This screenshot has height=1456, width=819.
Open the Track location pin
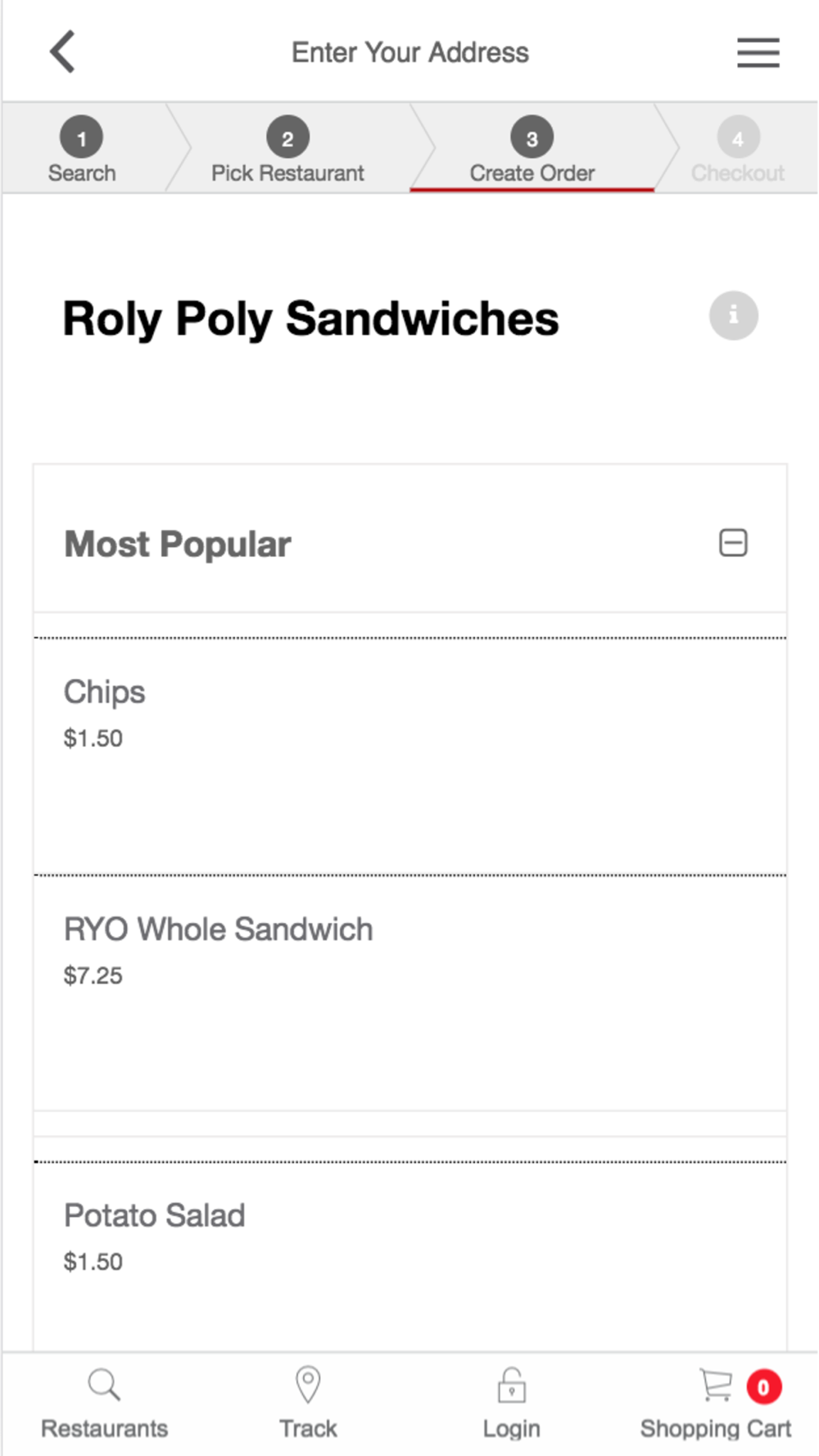click(308, 1385)
